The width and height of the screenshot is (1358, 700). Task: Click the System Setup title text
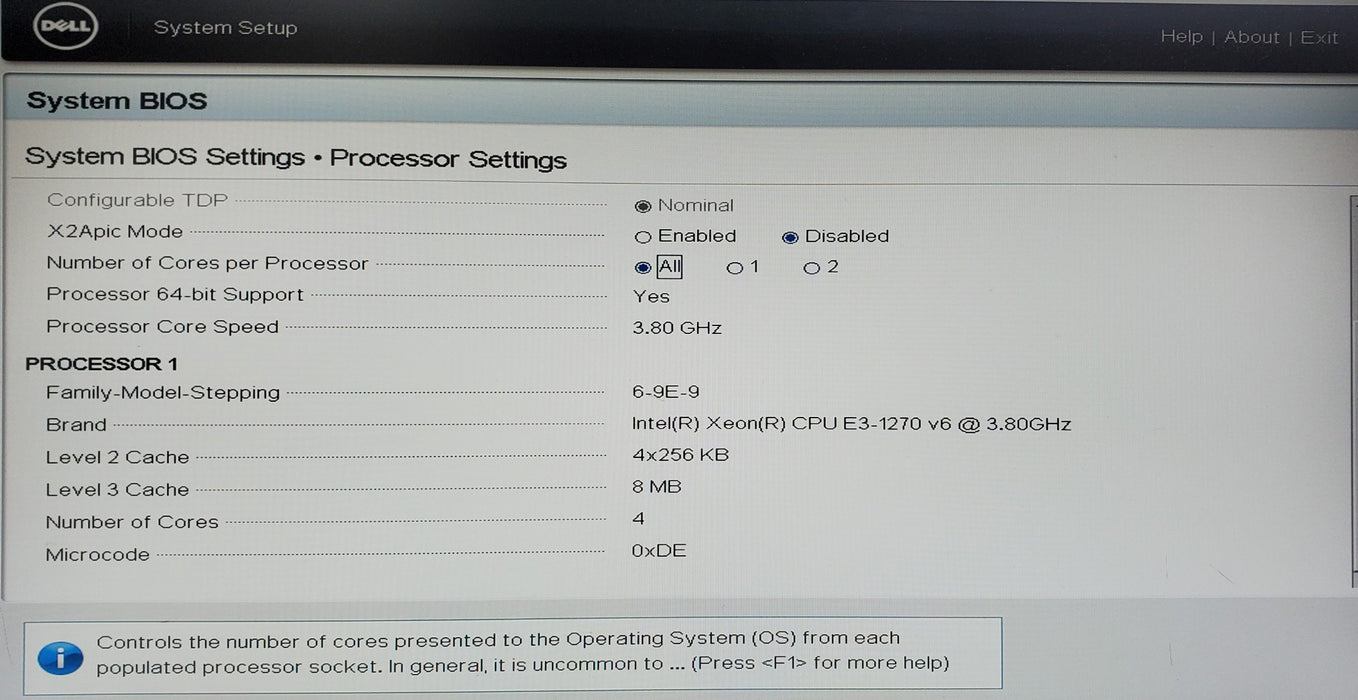226,28
